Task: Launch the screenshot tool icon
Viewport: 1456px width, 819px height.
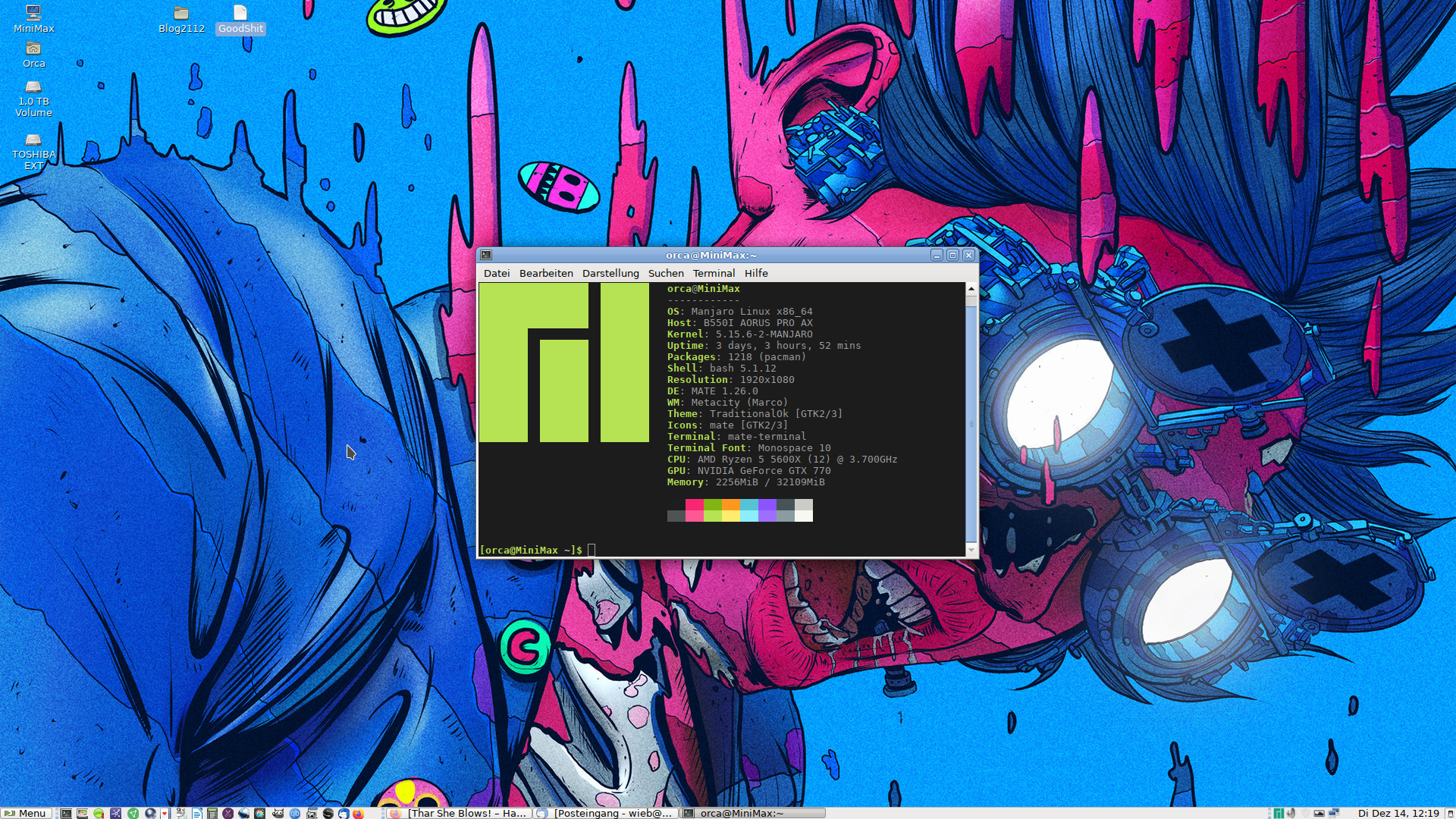Action: click(x=311, y=813)
